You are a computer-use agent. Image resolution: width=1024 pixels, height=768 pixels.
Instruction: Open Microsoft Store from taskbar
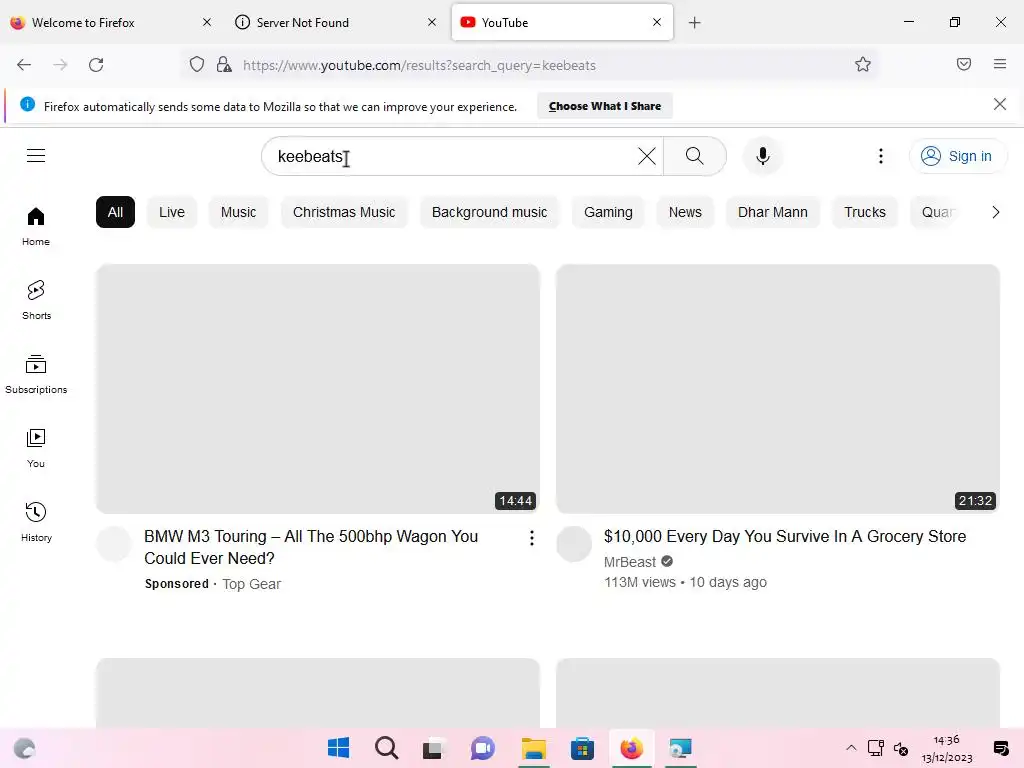click(x=582, y=748)
